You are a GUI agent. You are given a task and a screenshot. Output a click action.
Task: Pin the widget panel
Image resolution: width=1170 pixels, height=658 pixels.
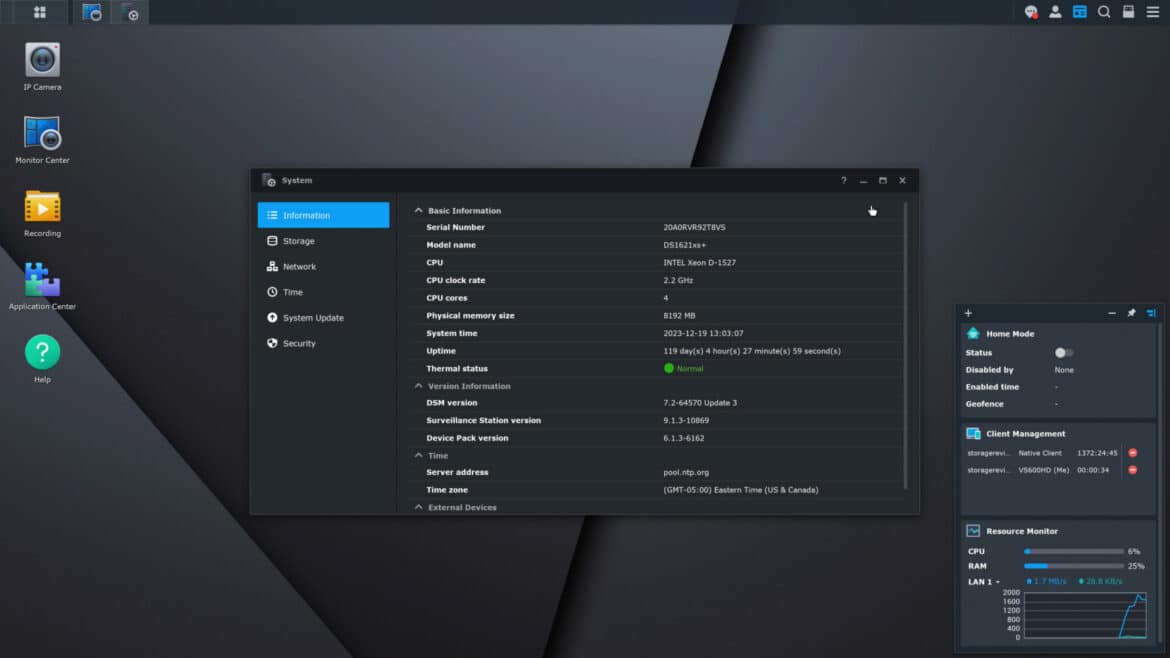click(1131, 313)
